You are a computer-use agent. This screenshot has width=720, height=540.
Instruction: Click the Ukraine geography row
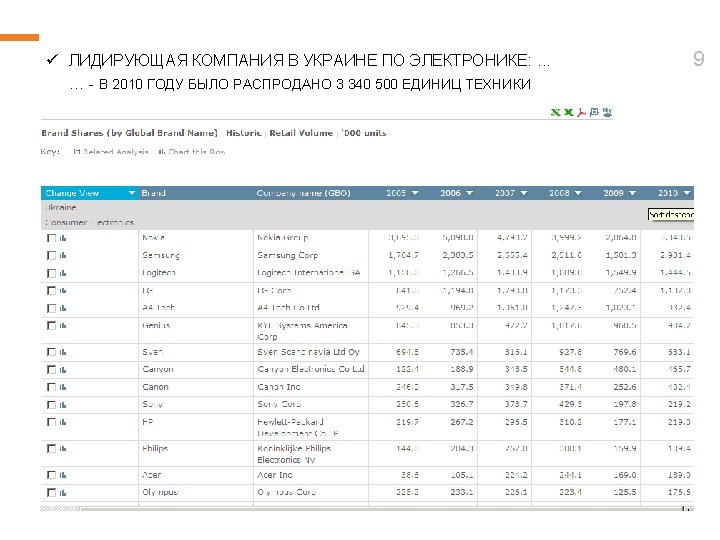click(x=61, y=208)
